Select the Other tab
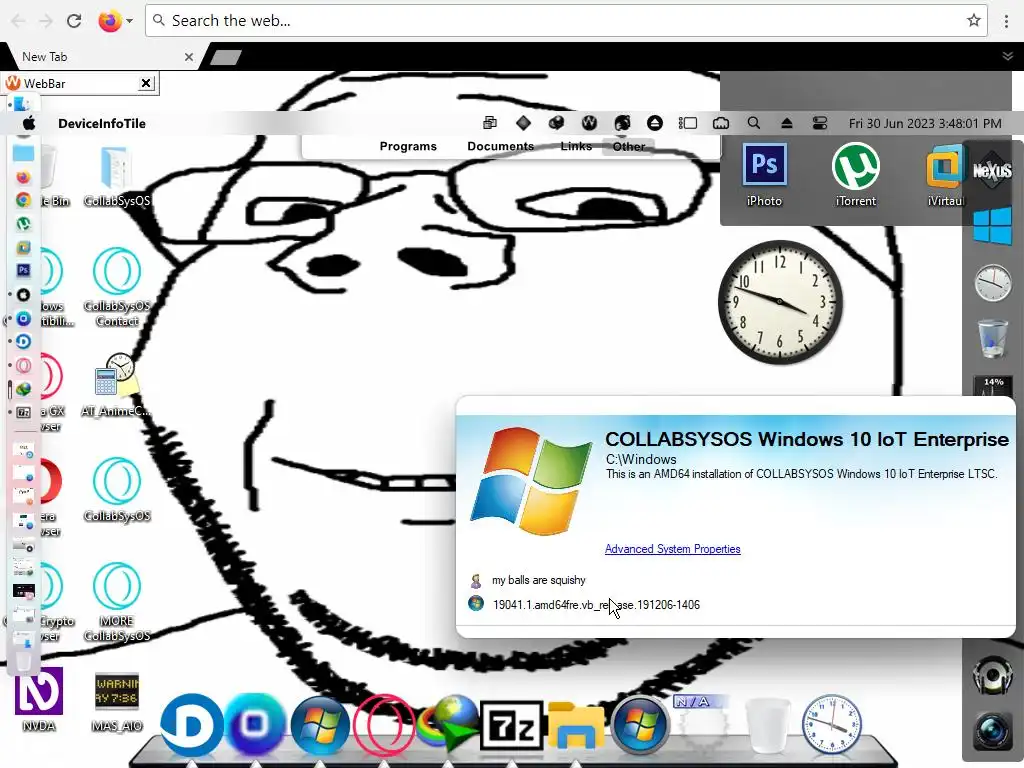Screen dimensions: 1024x768 628,146
